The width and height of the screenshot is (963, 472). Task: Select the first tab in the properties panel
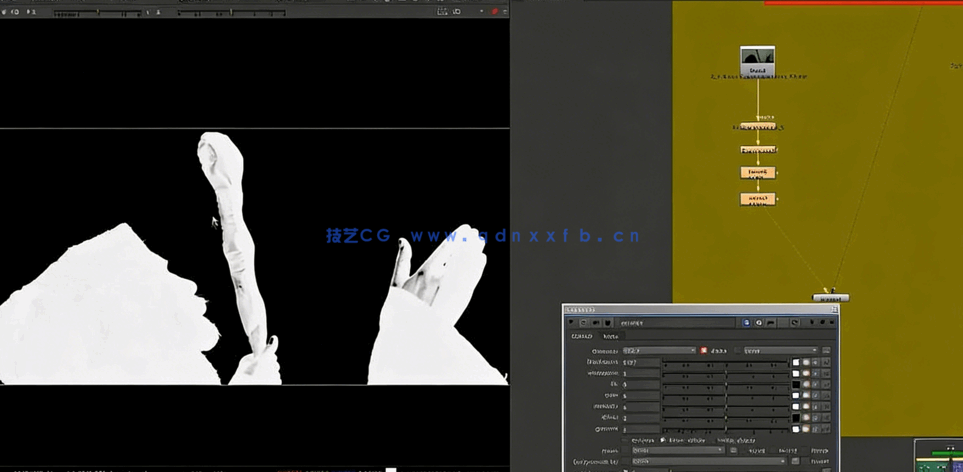pos(581,337)
